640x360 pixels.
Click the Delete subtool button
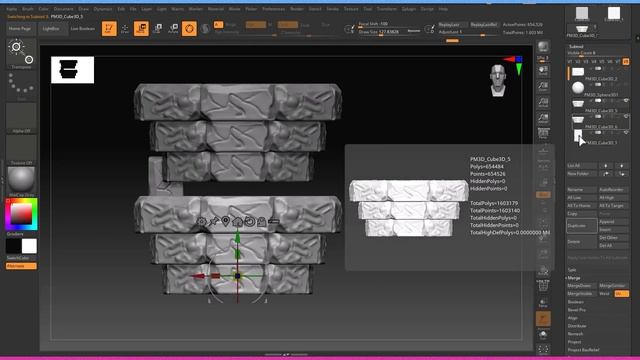point(582,242)
